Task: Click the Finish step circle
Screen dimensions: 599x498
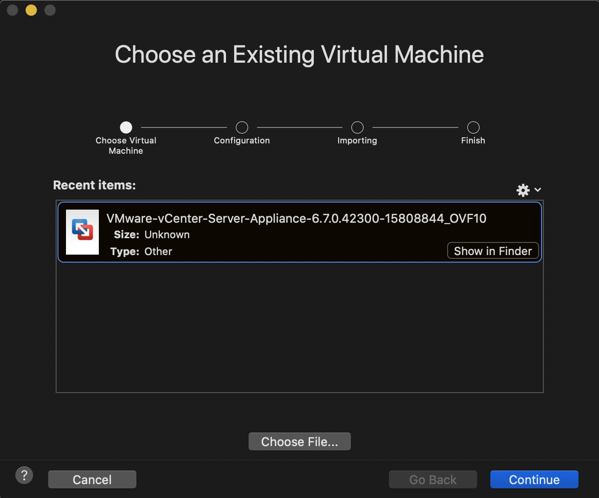Action: pyautogui.click(x=473, y=127)
